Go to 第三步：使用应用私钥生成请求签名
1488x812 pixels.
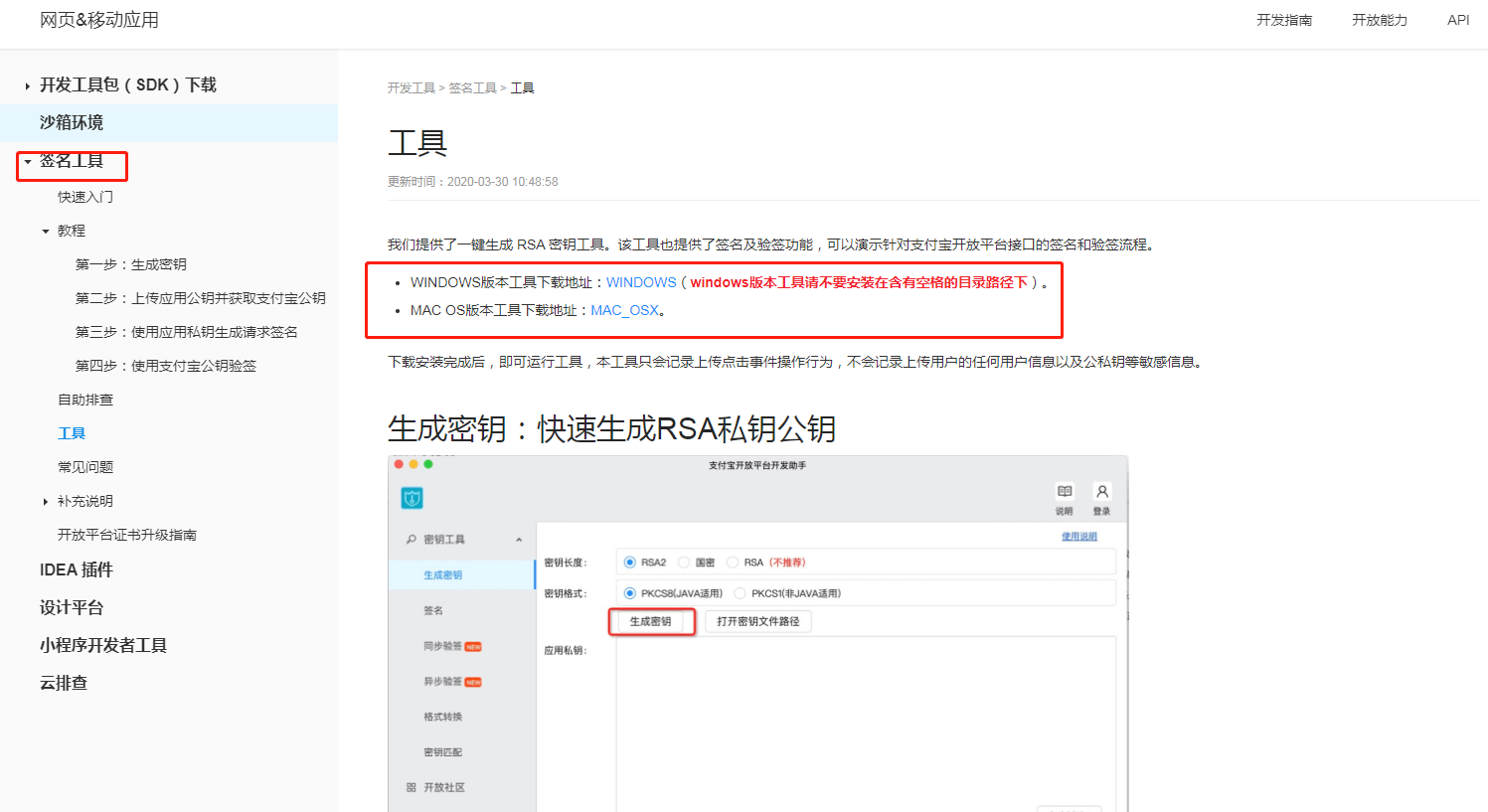(x=187, y=332)
